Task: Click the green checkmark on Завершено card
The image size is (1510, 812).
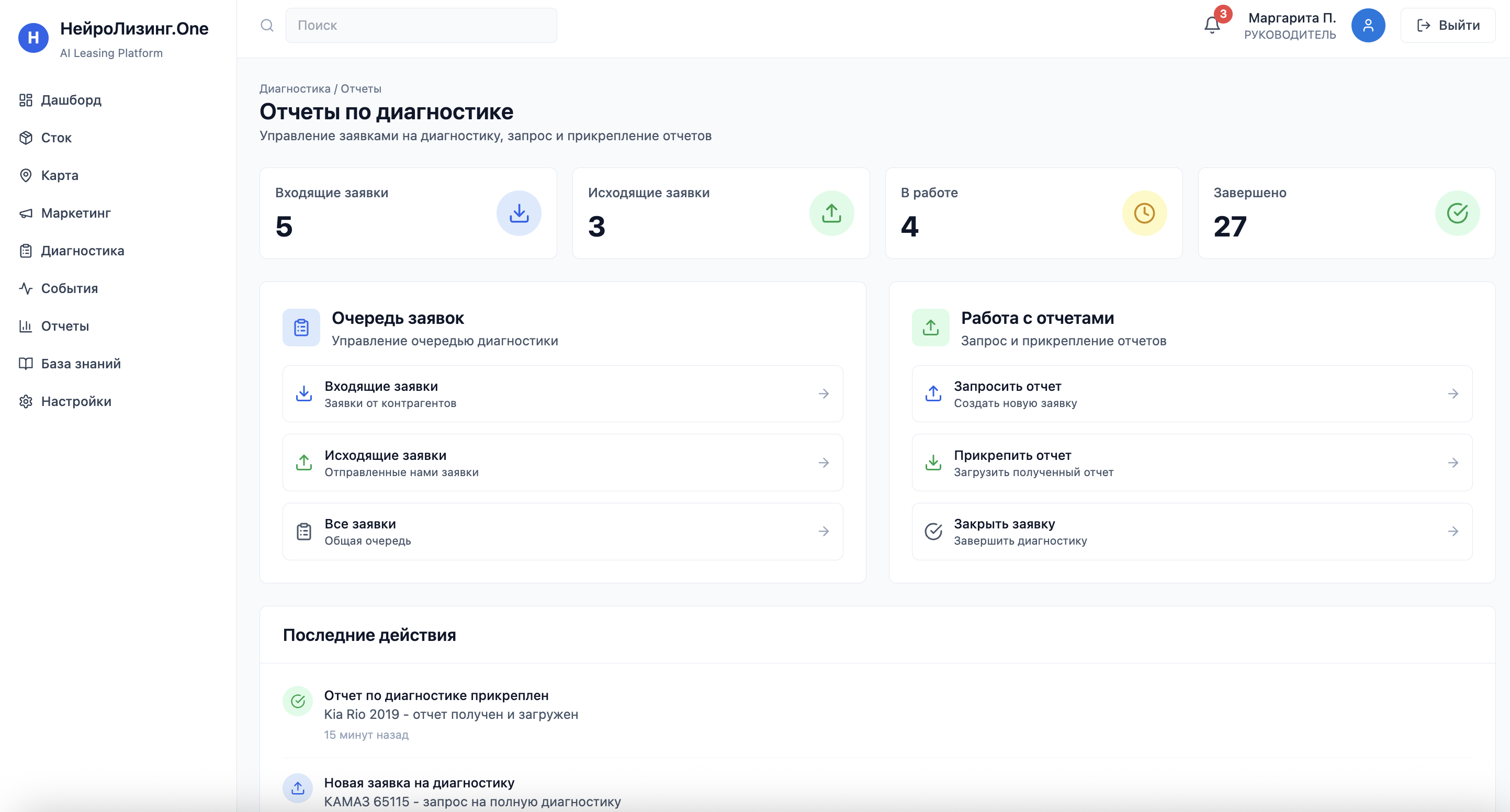Action: 1458,213
